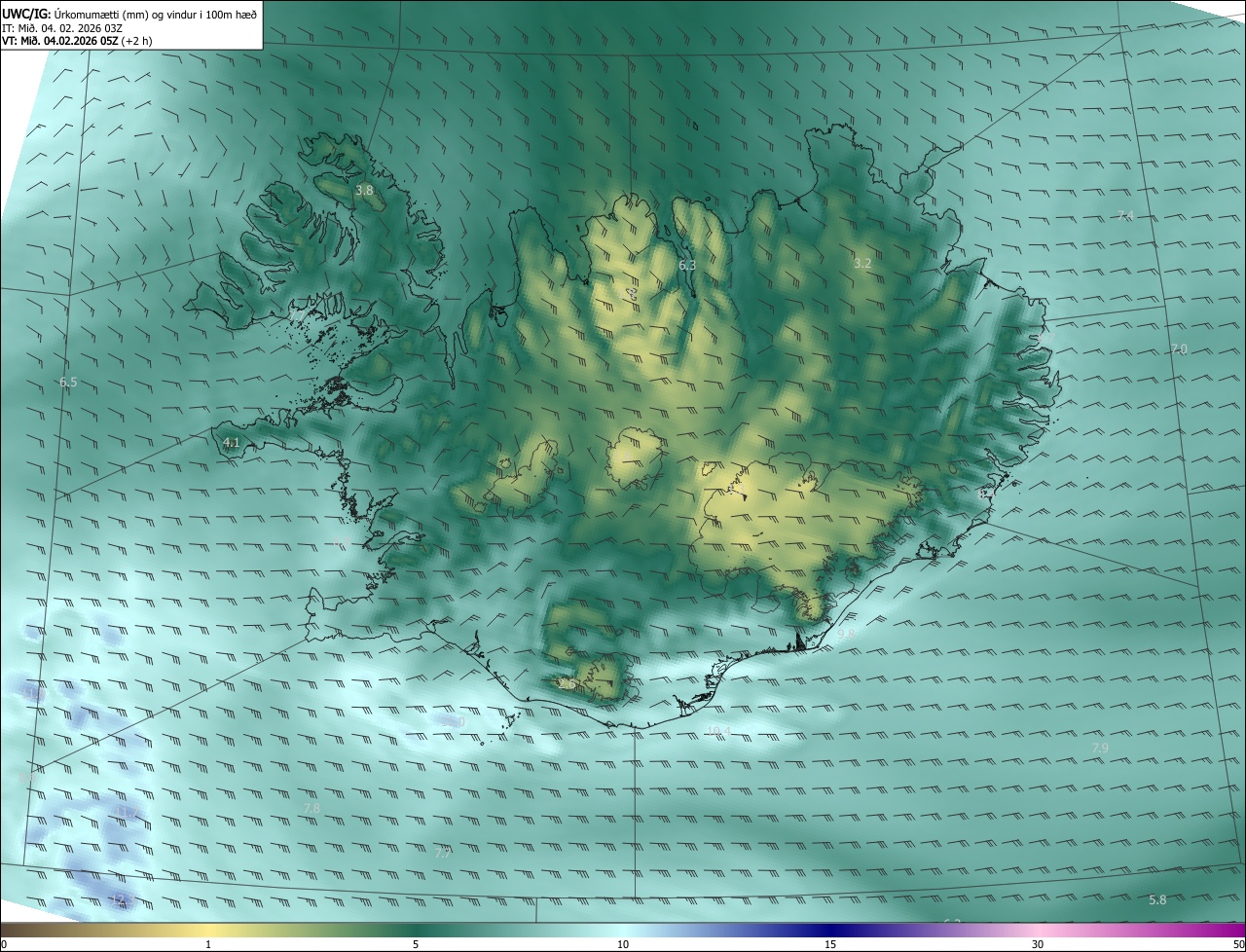Click the 10.4 value label south of Iceland

click(x=718, y=730)
